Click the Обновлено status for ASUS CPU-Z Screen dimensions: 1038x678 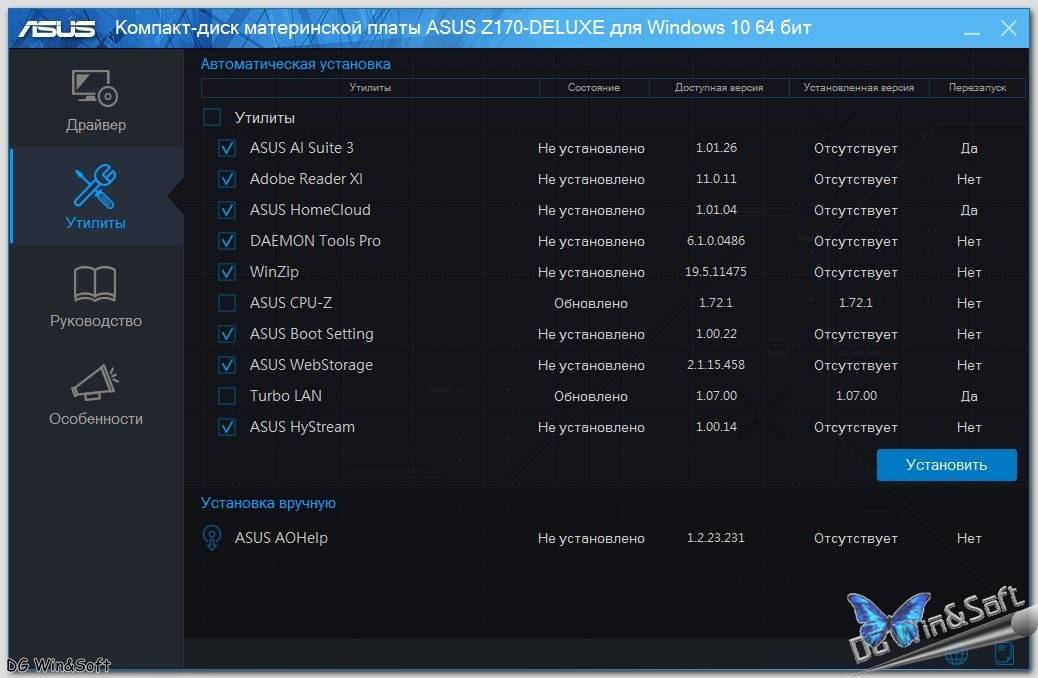pos(590,303)
